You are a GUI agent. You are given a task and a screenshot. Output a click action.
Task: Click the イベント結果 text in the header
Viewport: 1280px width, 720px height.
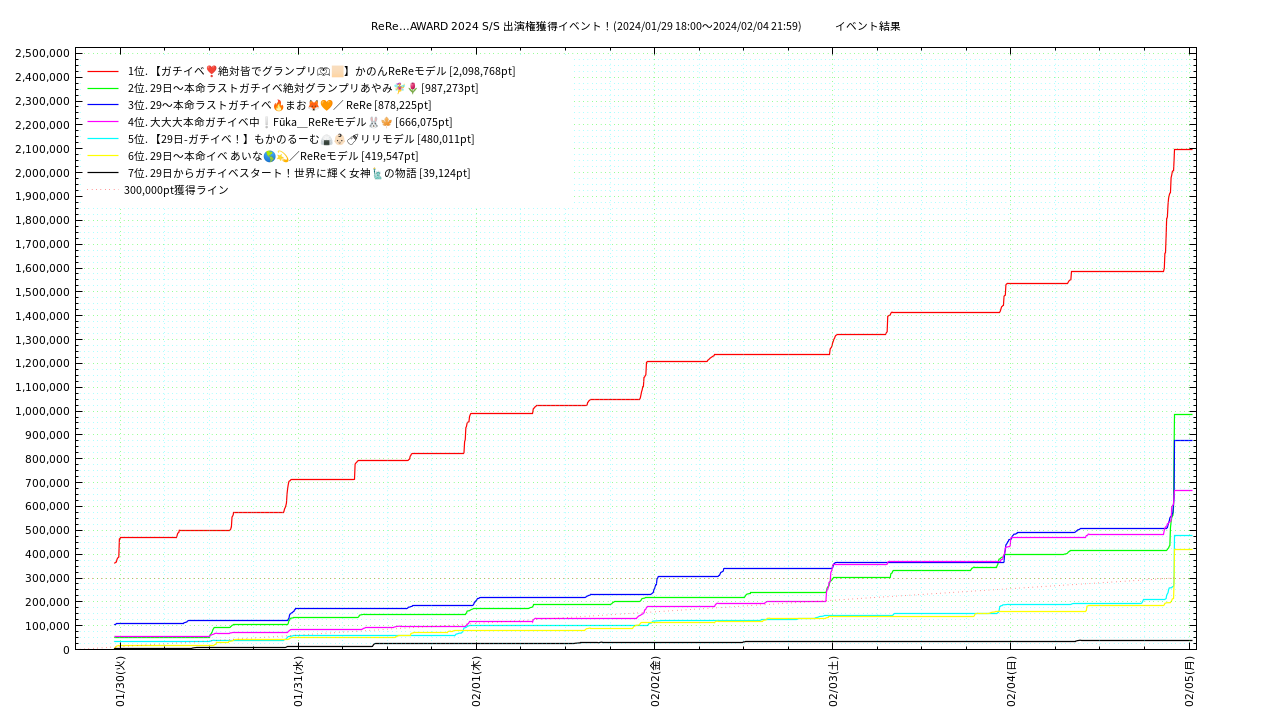(867, 26)
